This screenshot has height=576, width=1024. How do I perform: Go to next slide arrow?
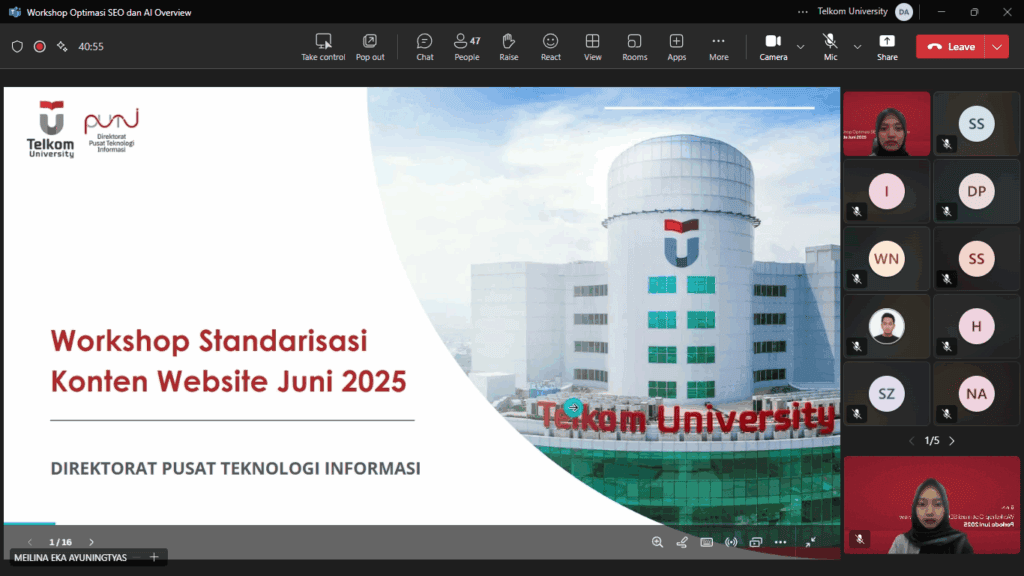click(91, 542)
